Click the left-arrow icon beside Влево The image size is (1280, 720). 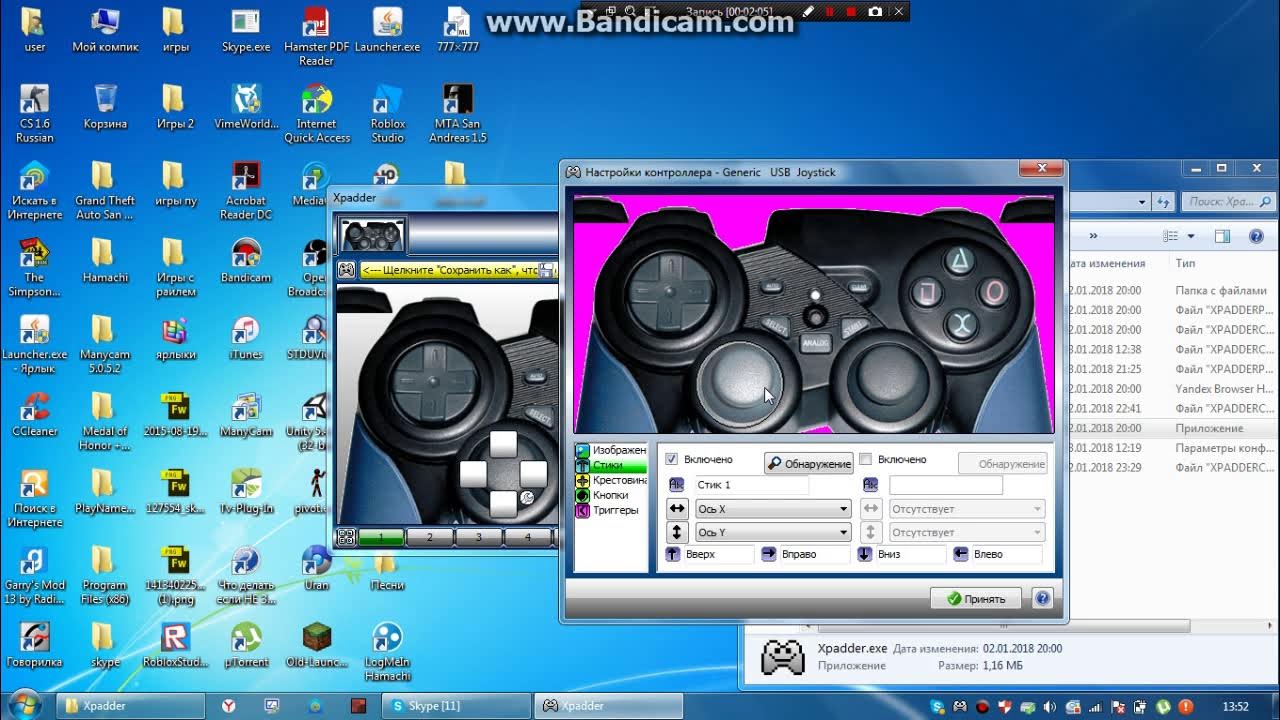(x=961, y=554)
